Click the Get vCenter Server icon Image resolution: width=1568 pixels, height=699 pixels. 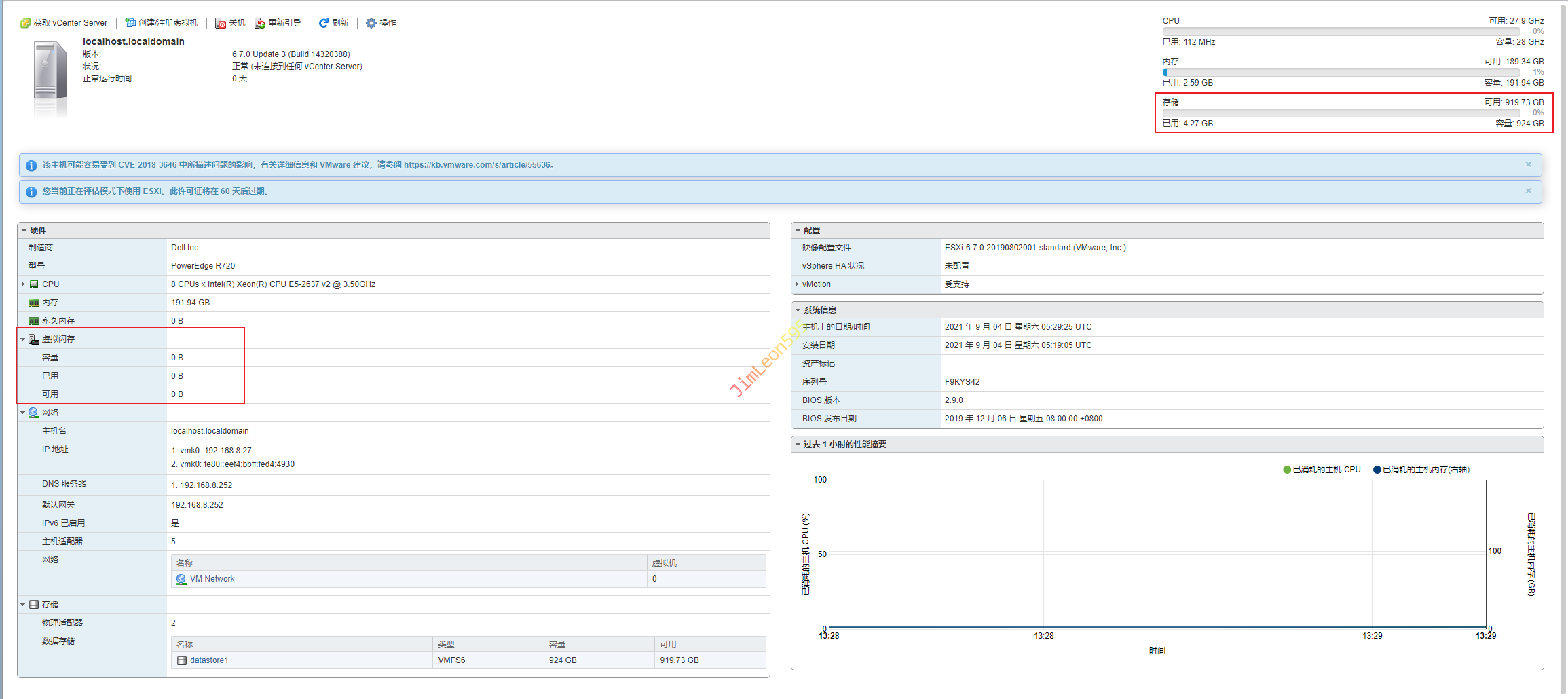25,23
